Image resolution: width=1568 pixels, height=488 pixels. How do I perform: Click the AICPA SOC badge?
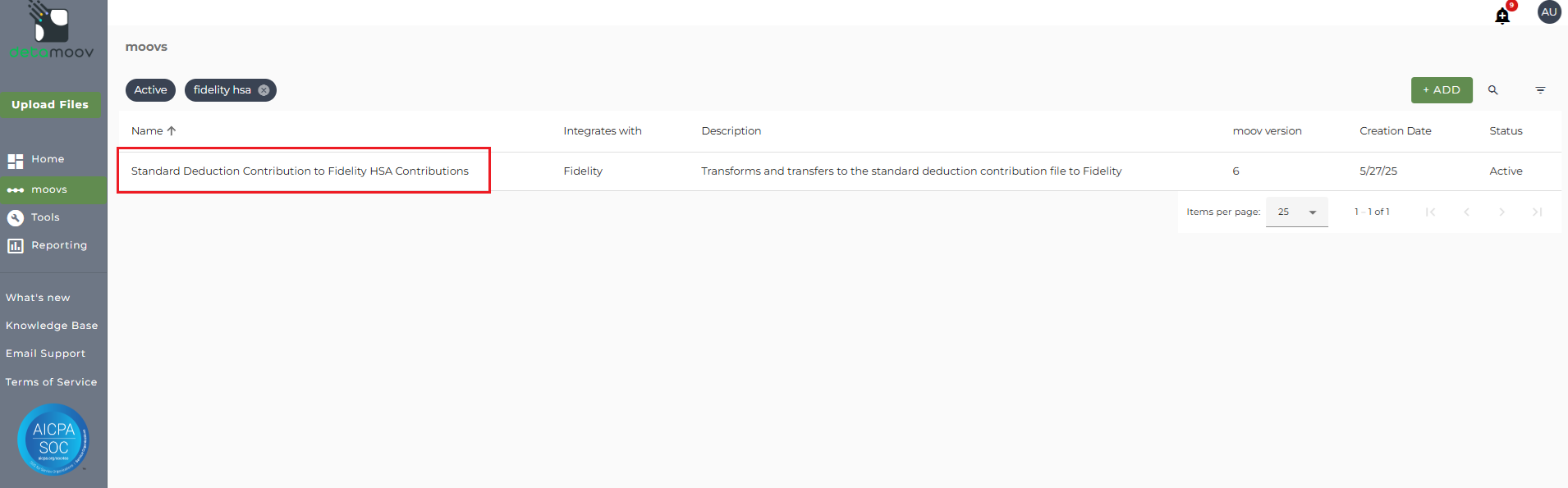click(x=53, y=439)
